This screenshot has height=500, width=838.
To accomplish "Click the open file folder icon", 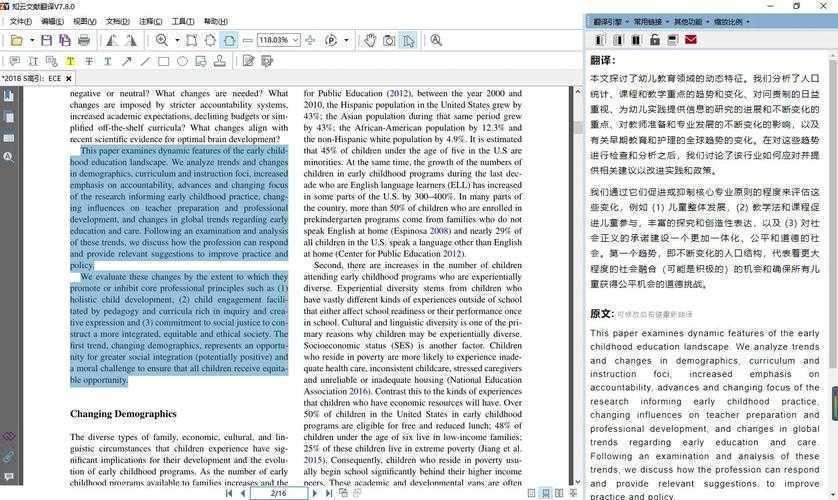I will click(17, 41).
